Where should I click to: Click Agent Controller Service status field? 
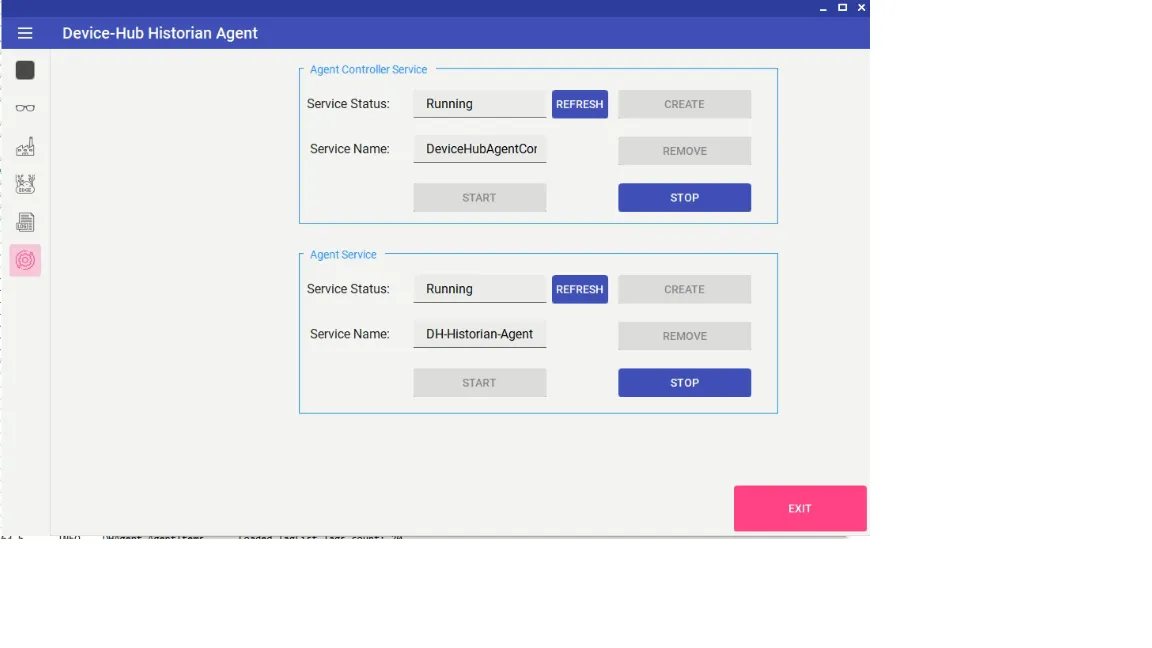(480, 104)
